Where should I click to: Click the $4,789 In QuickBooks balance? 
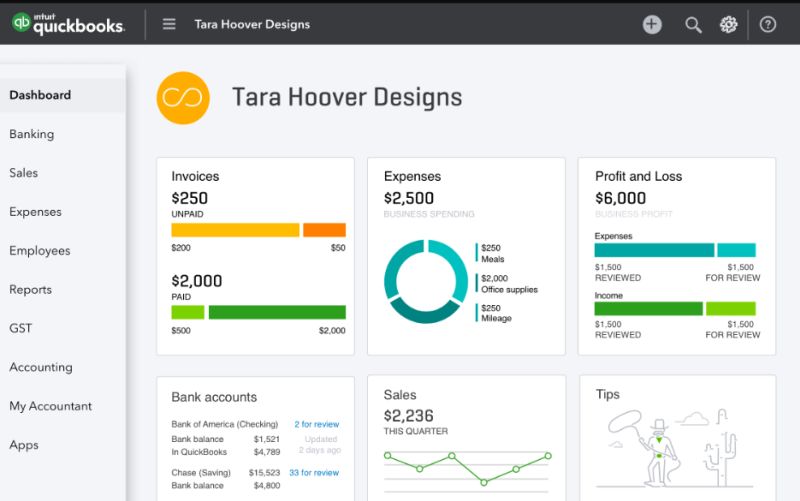267,452
